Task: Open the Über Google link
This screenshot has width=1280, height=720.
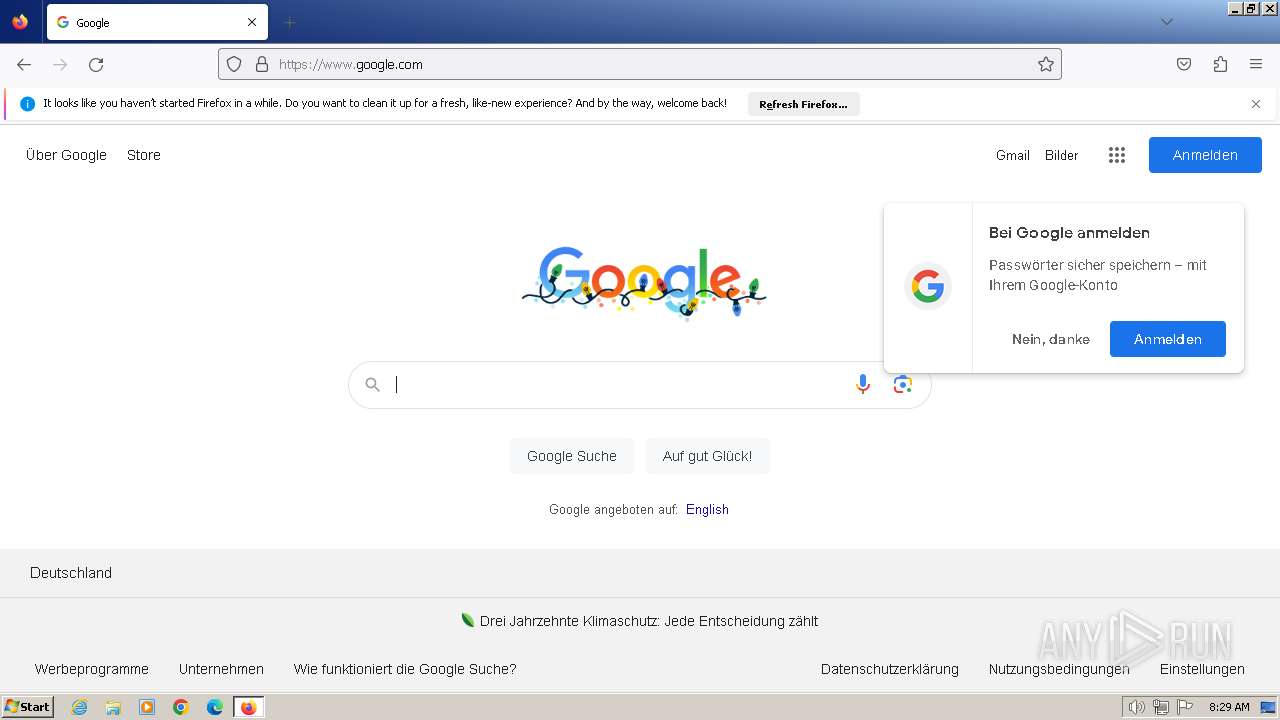Action: point(66,155)
